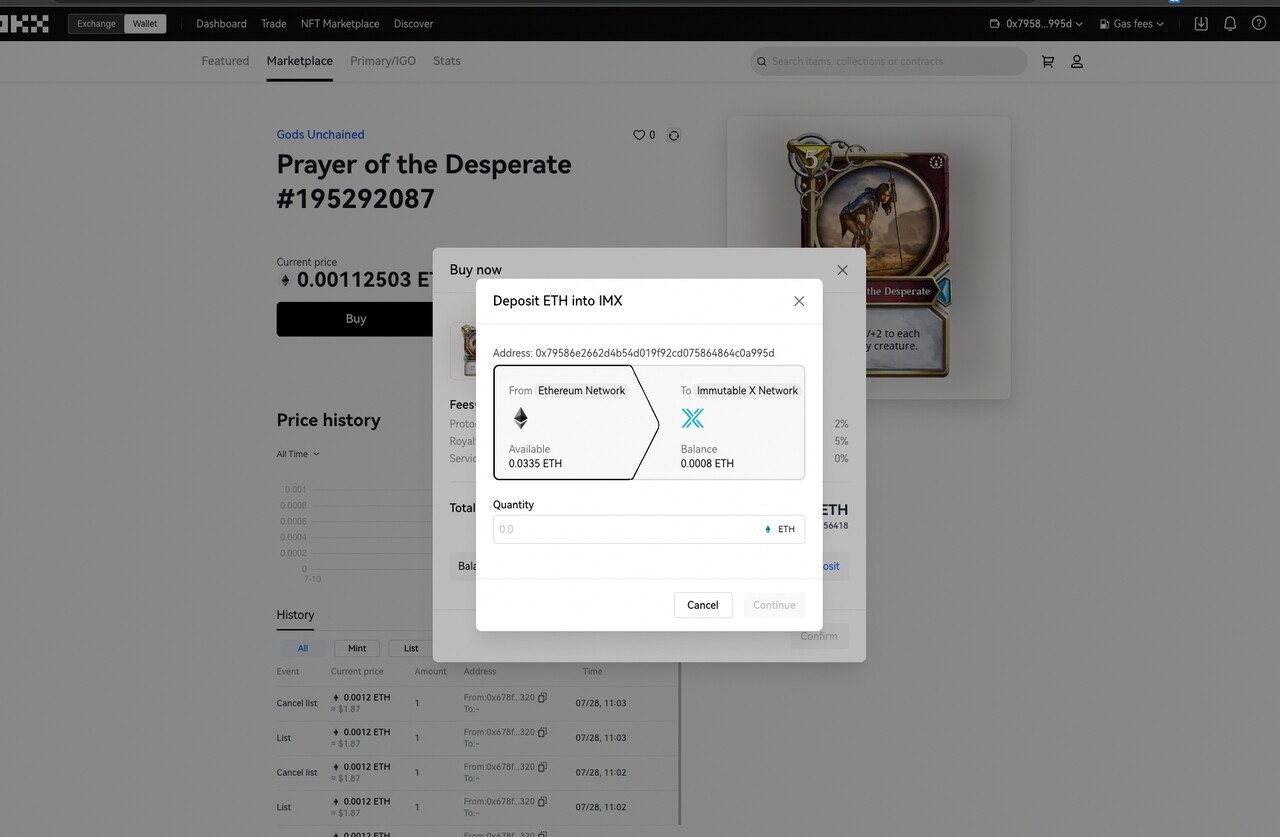Click Continue in the deposit dialog
The image size is (1280, 837).
tap(774, 605)
